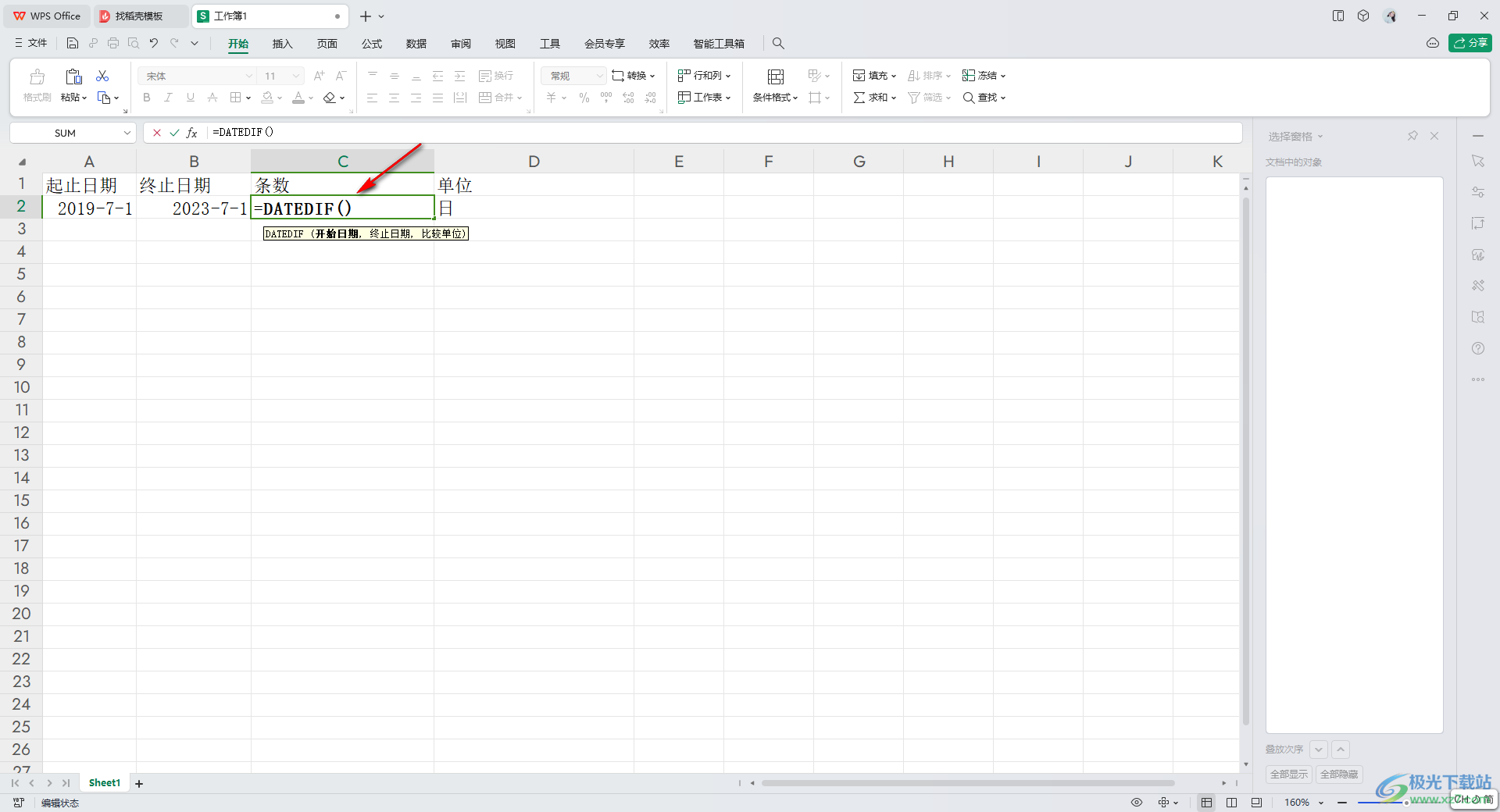Screen dimensions: 1500x812
Task: Click the select arrow icon in right sidebar
Action: coord(1478,161)
